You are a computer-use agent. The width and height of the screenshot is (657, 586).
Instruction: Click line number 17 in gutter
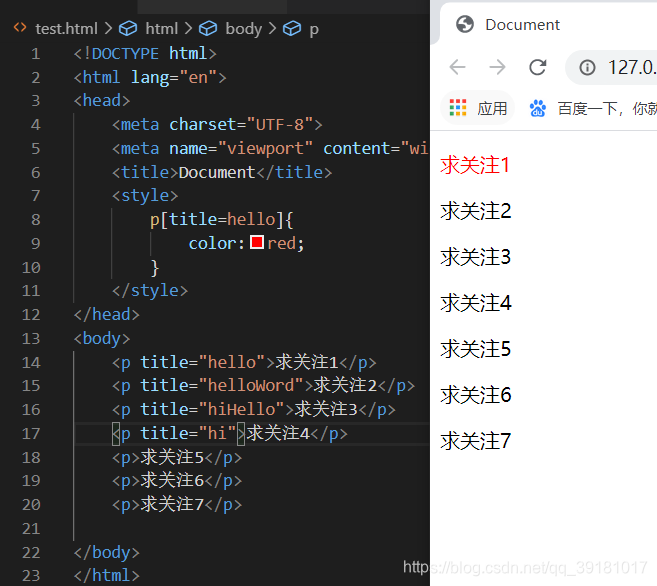click(x=31, y=434)
